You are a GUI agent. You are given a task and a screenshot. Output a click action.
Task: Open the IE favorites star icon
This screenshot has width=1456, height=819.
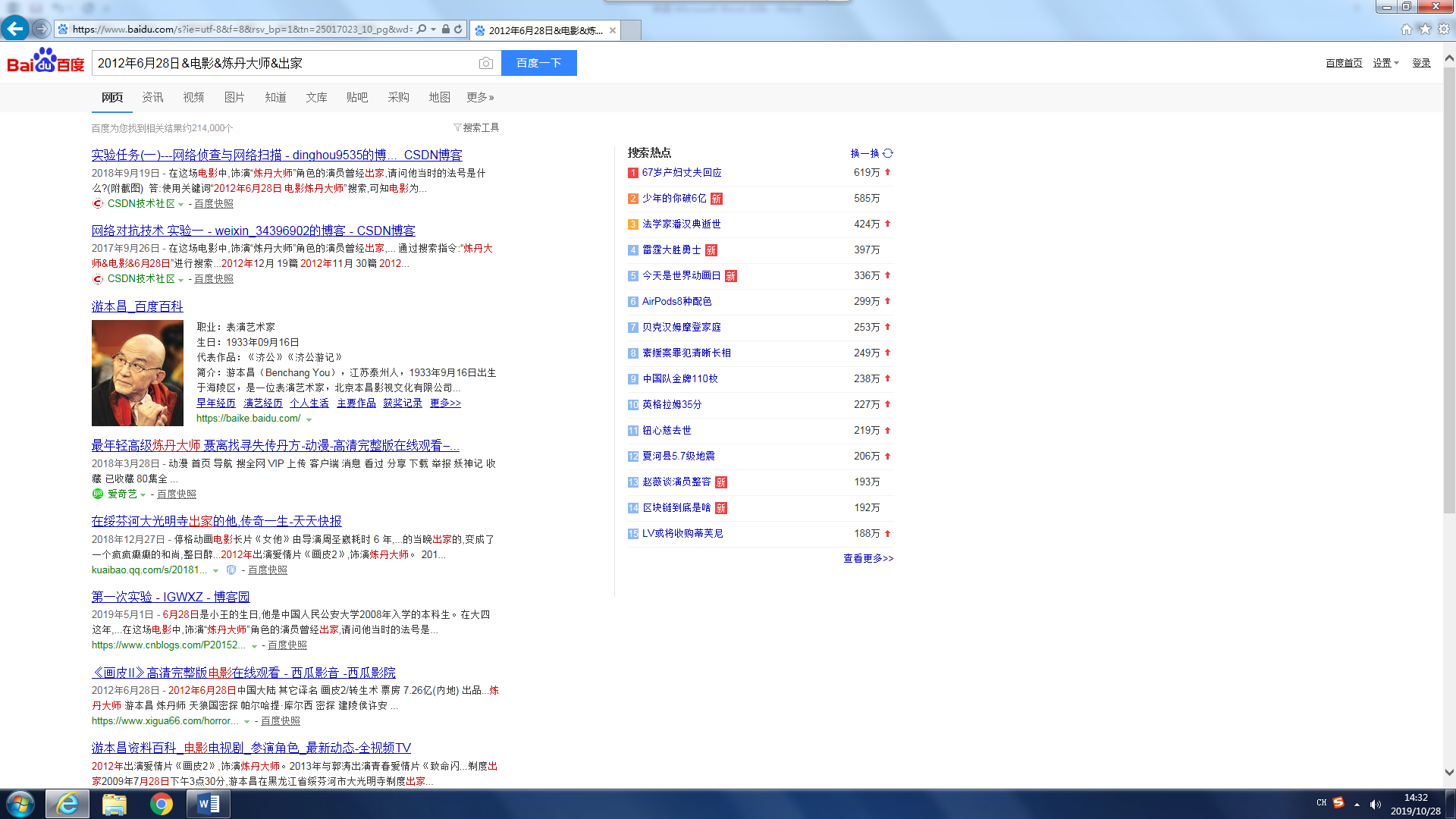(1425, 29)
